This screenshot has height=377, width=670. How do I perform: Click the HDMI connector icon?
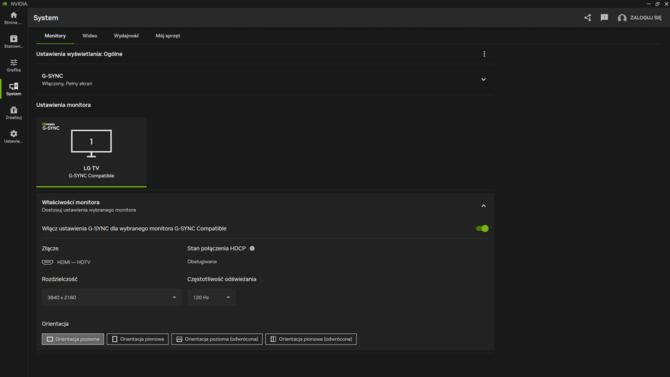(x=47, y=262)
